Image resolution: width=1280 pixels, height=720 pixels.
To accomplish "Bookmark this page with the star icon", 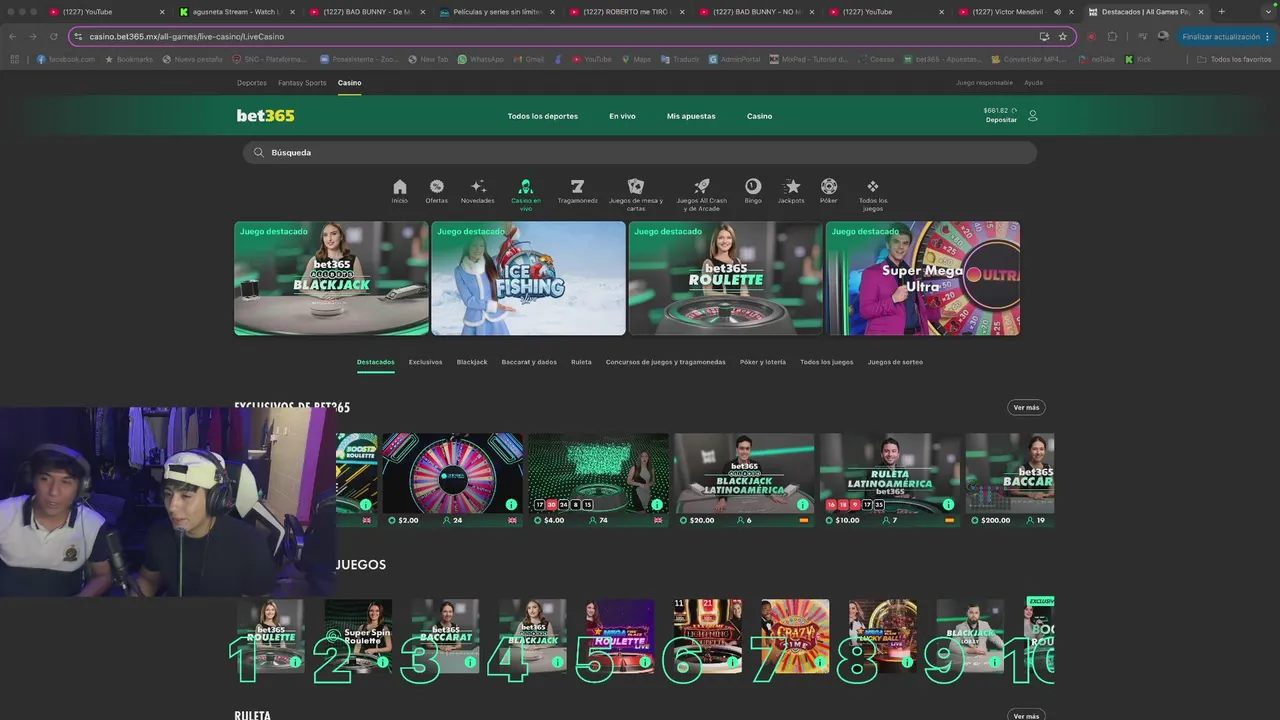I will [1063, 36].
